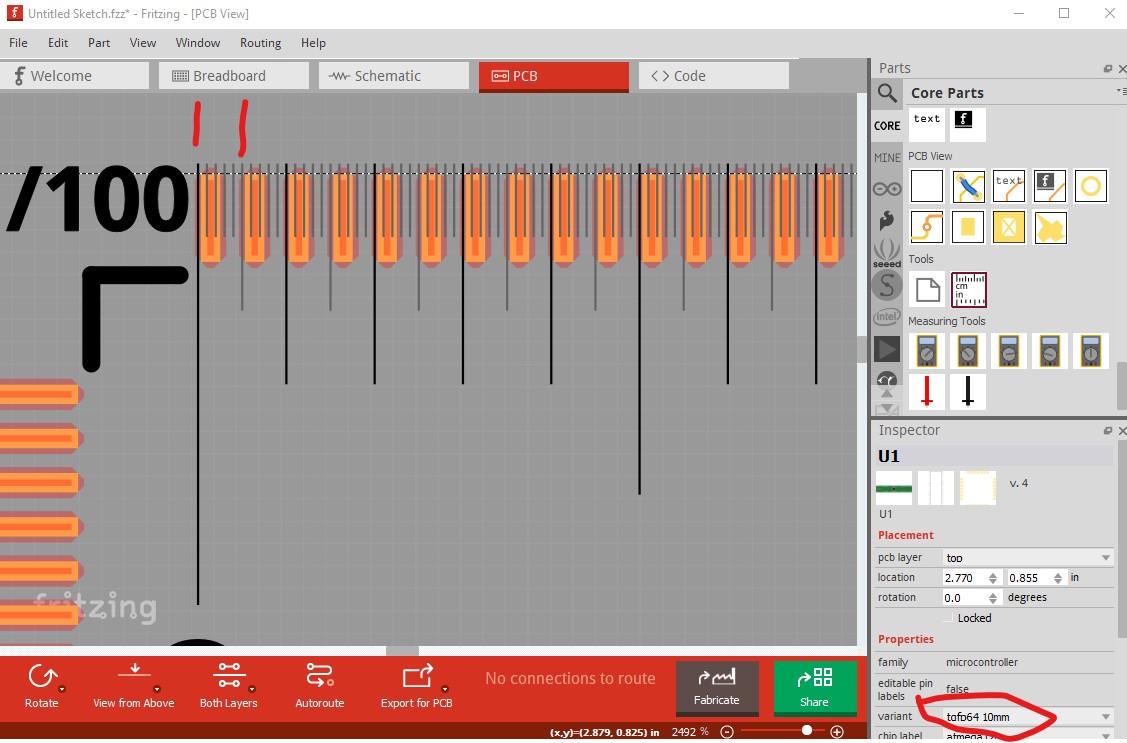Click Export for PCB button
Viewport: 1127px width, 743px height.
point(417,686)
